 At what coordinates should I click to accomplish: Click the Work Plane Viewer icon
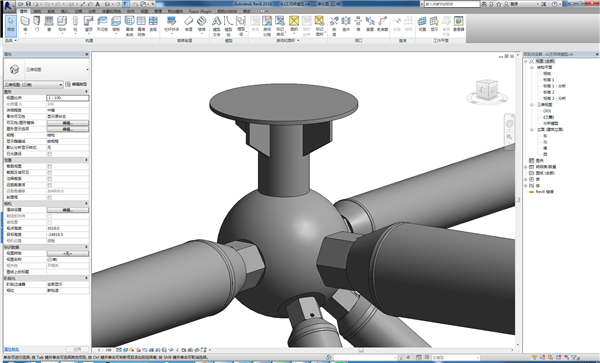[458, 23]
